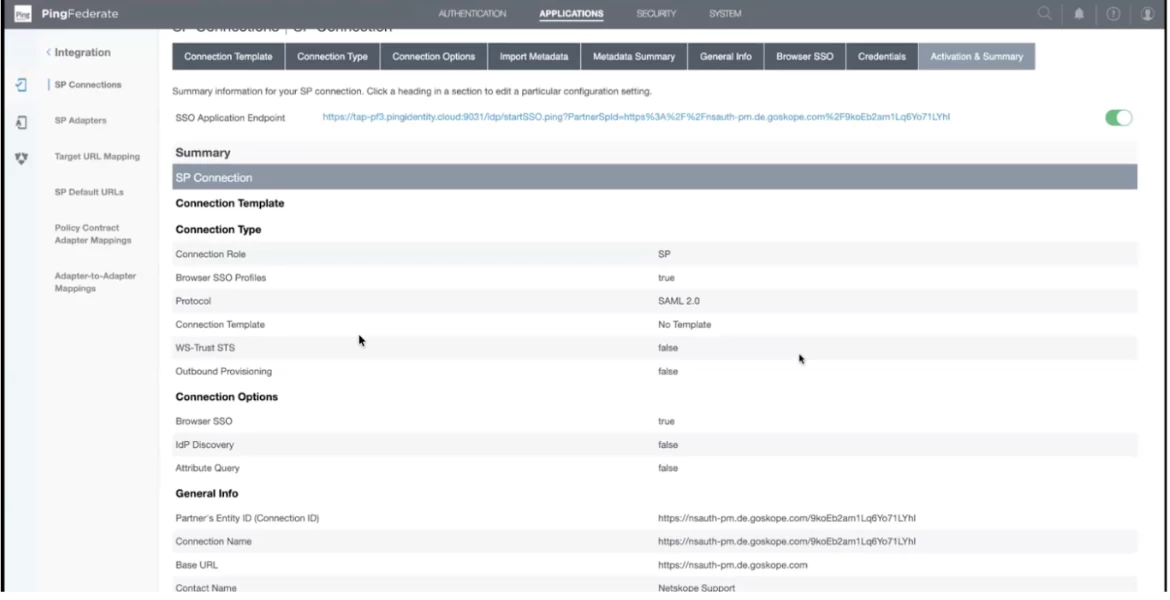Viewport: 1170px width, 600px height.
Task: Open Target URL Mapping in sidebar
Action: [97, 157]
